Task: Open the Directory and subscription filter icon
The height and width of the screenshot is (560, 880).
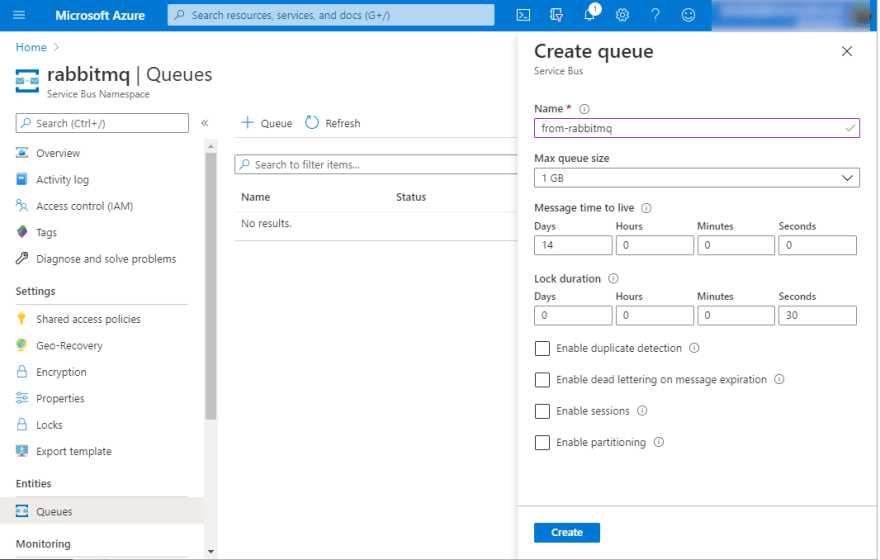Action: [x=556, y=15]
